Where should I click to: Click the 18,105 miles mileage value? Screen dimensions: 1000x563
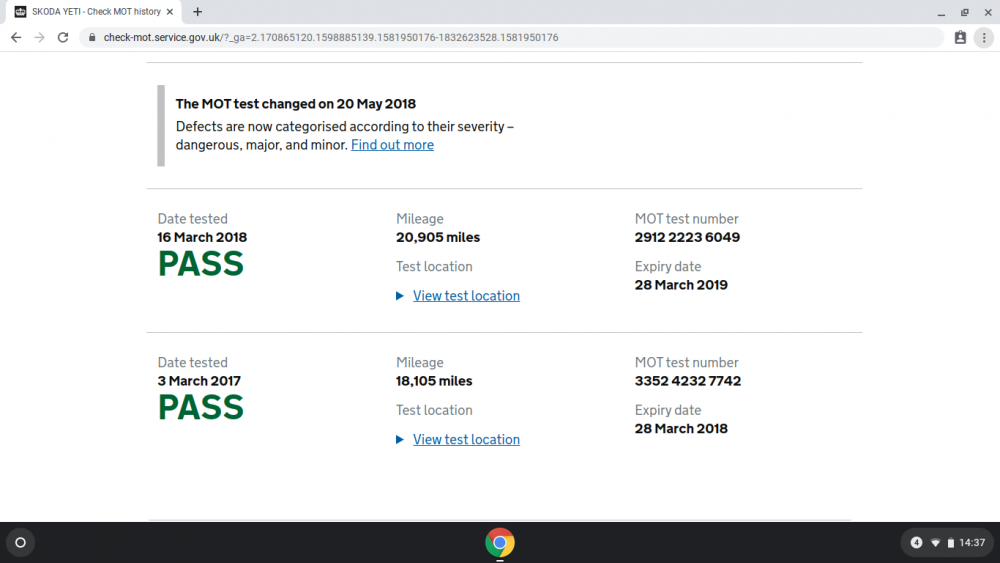point(434,381)
